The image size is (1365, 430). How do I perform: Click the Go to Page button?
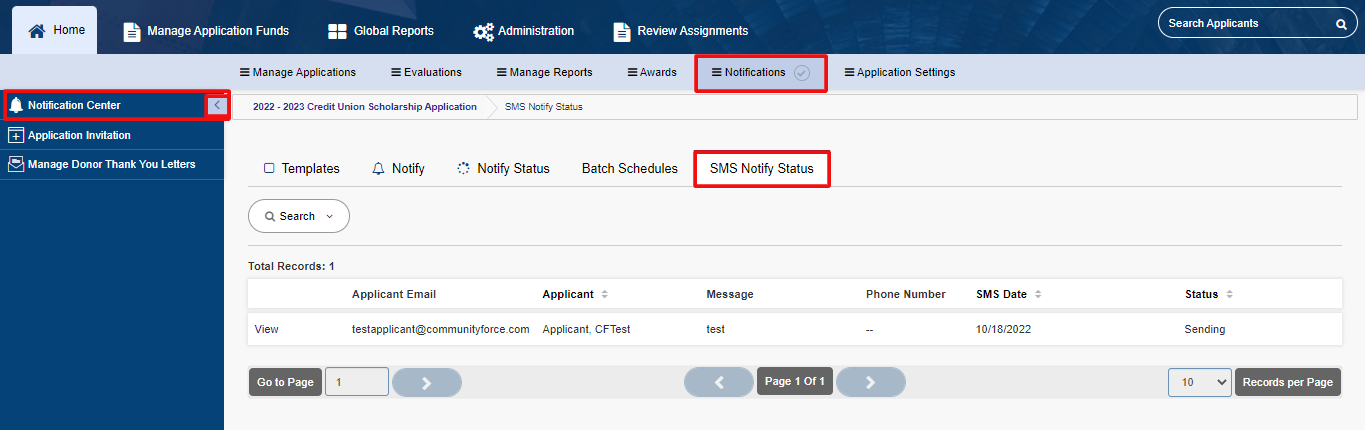pyautogui.click(x=285, y=382)
